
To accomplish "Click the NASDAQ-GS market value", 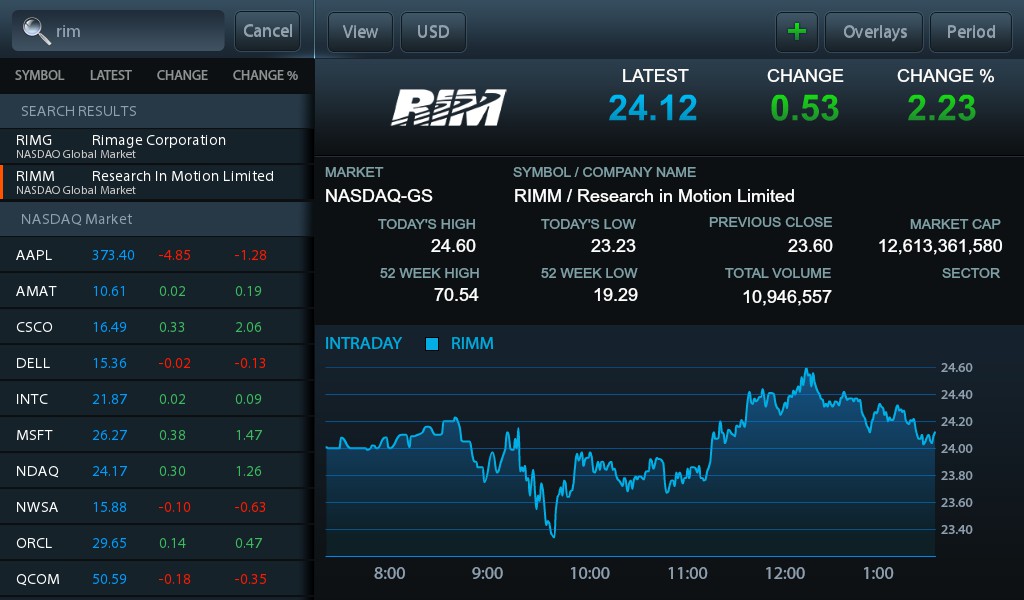I will (379, 196).
